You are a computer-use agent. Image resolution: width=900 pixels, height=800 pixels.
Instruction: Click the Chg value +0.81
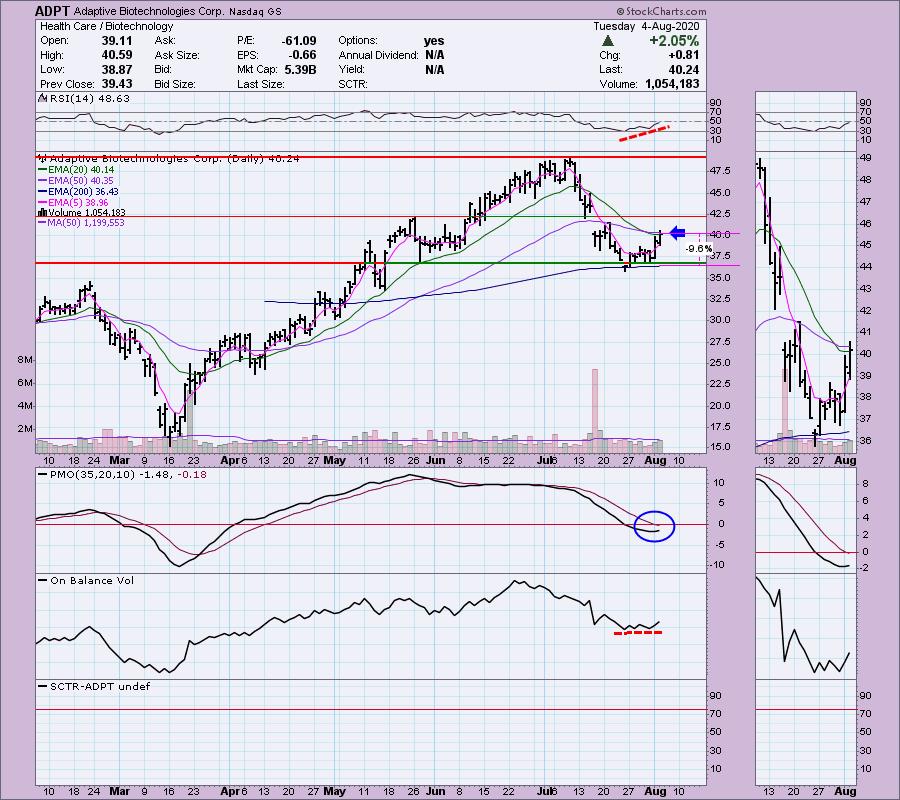pyautogui.click(x=684, y=55)
